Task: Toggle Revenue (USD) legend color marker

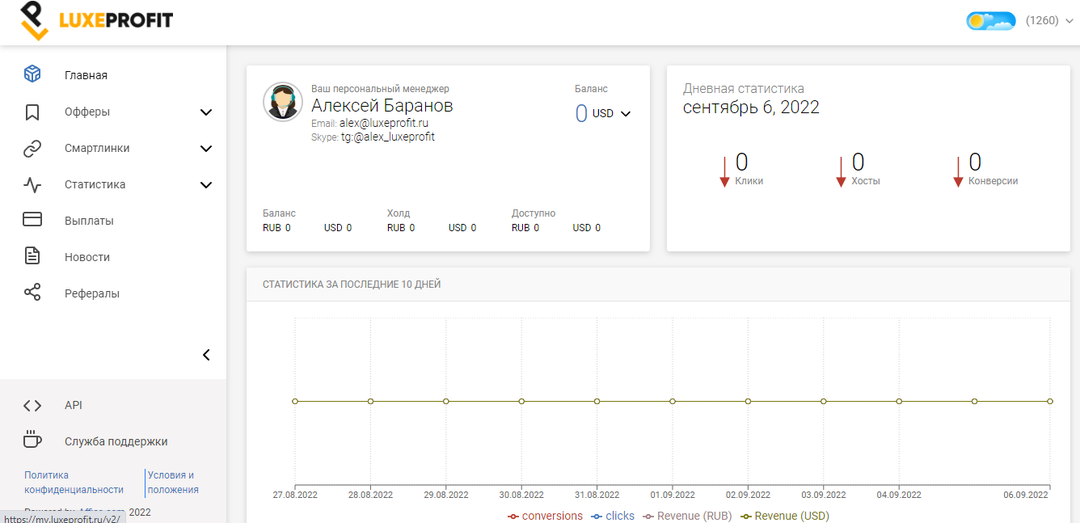Action: tap(745, 516)
